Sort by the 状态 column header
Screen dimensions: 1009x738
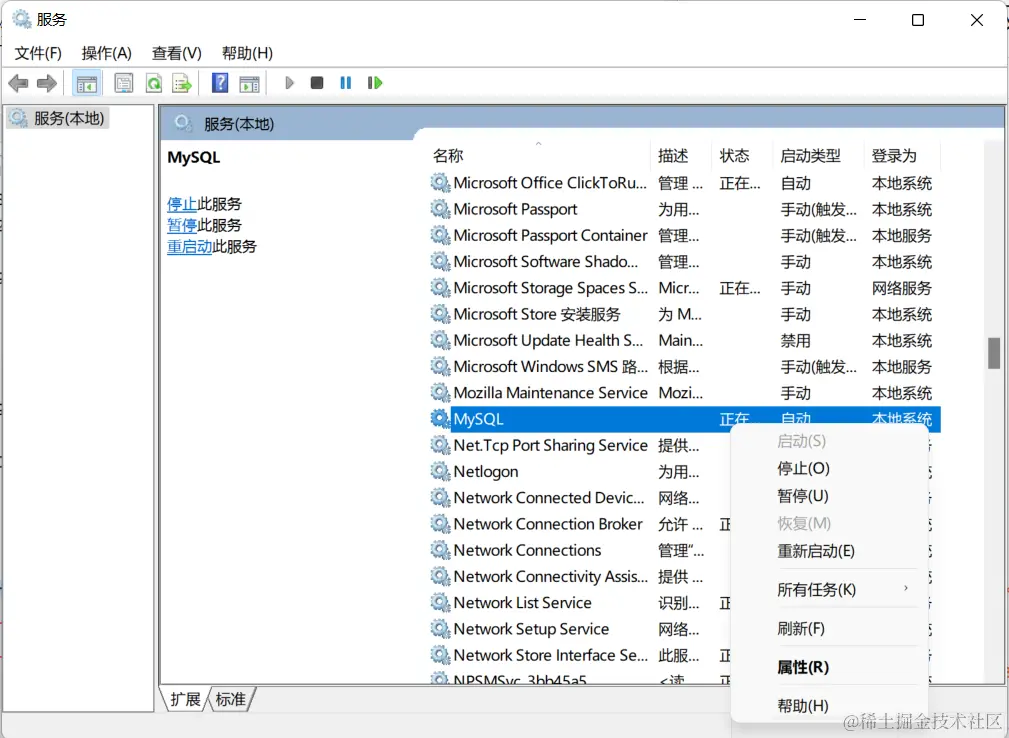(741, 155)
